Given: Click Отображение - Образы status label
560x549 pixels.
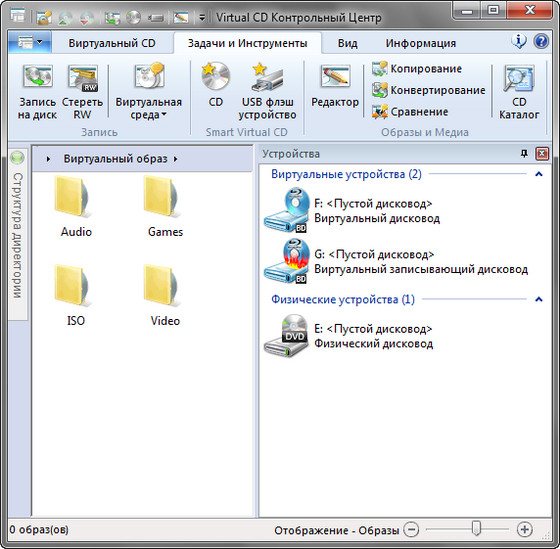Looking at the screenshot, I should (x=336, y=530).
